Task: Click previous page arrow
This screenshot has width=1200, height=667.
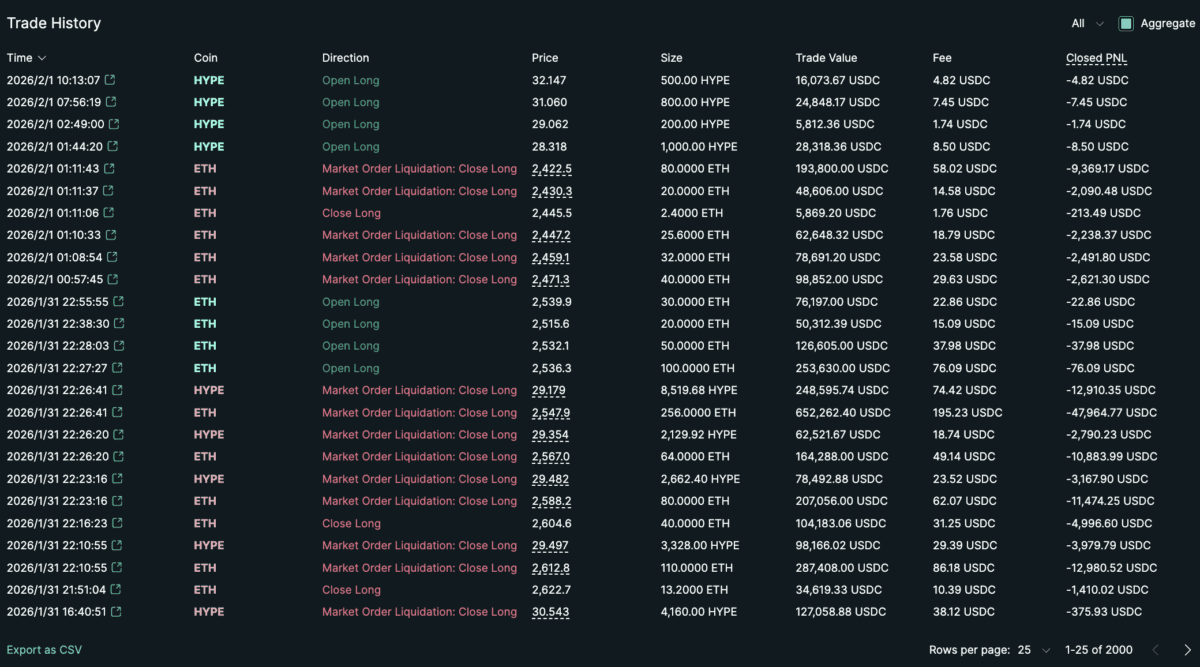Action: [1156, 650]
